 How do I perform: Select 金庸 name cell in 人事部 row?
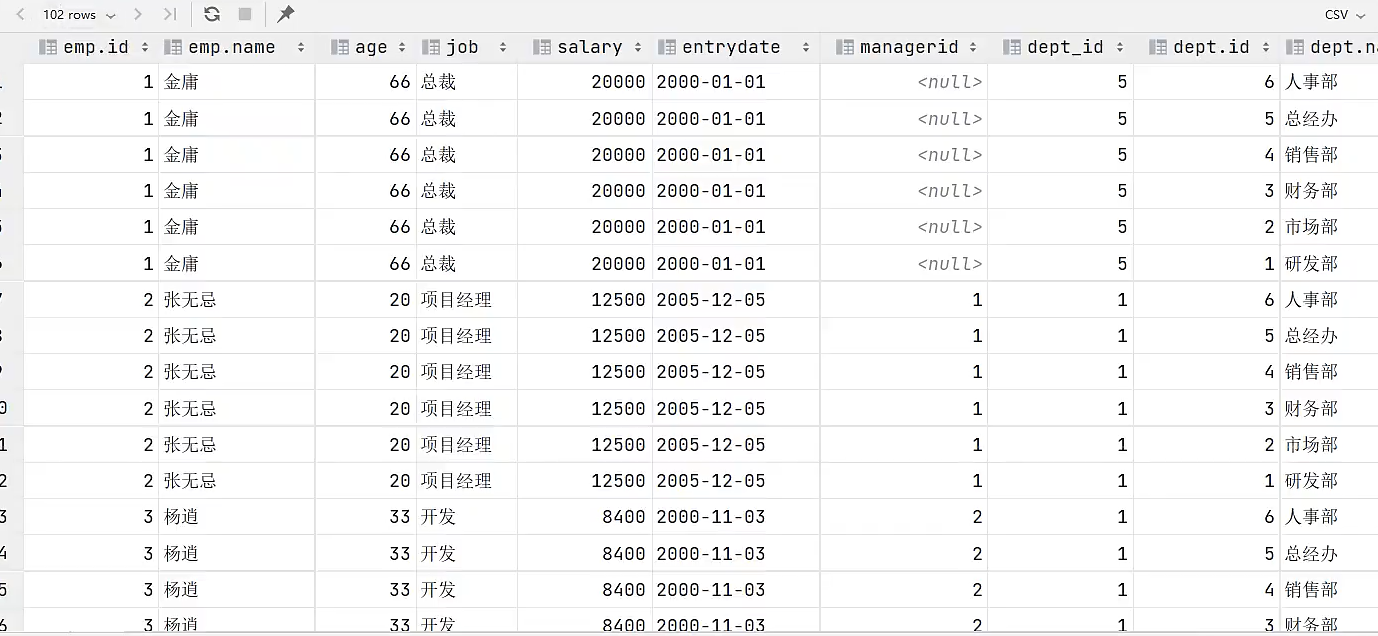point(237,82)
